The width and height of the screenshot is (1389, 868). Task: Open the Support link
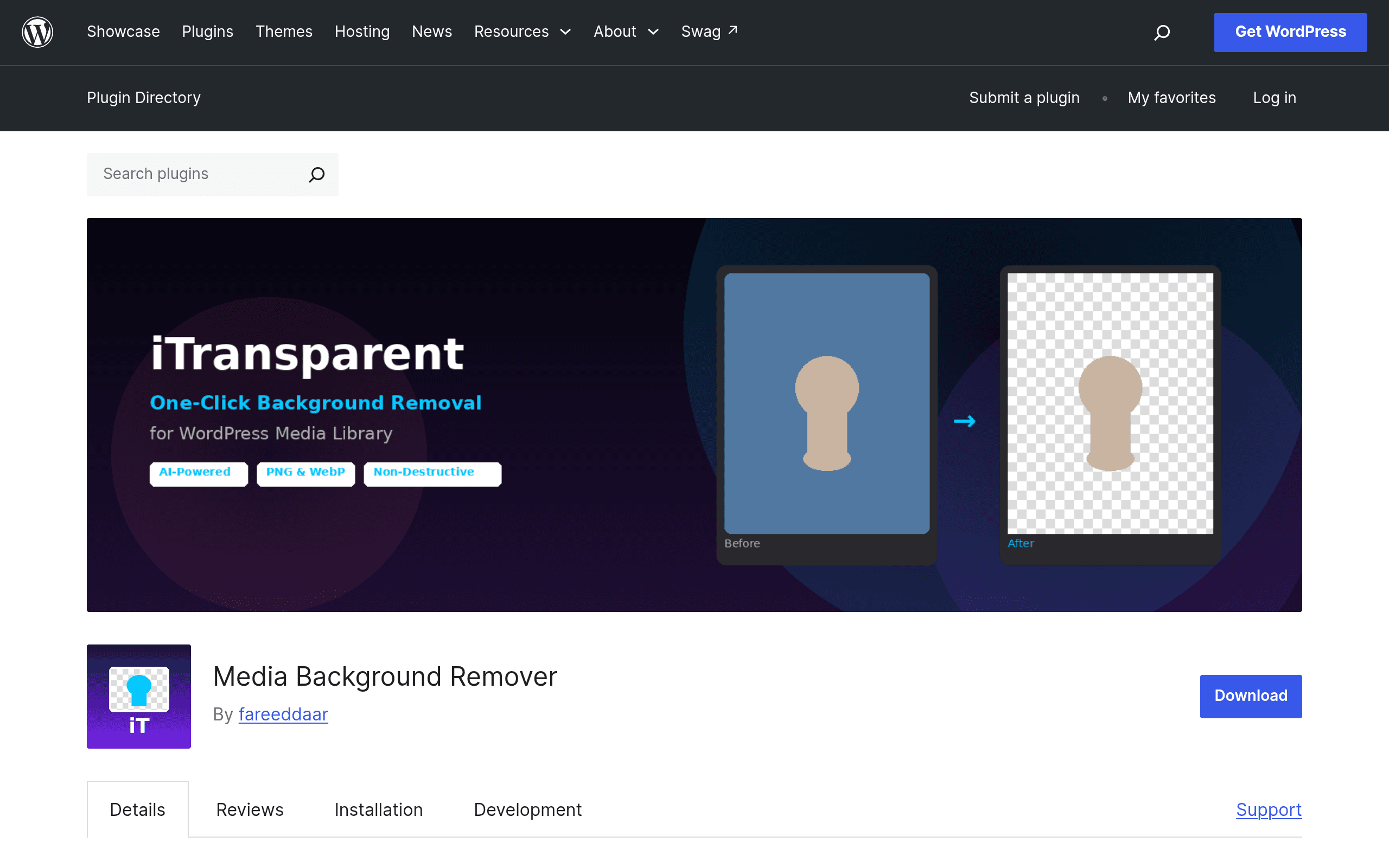(x=1269, y=809)
